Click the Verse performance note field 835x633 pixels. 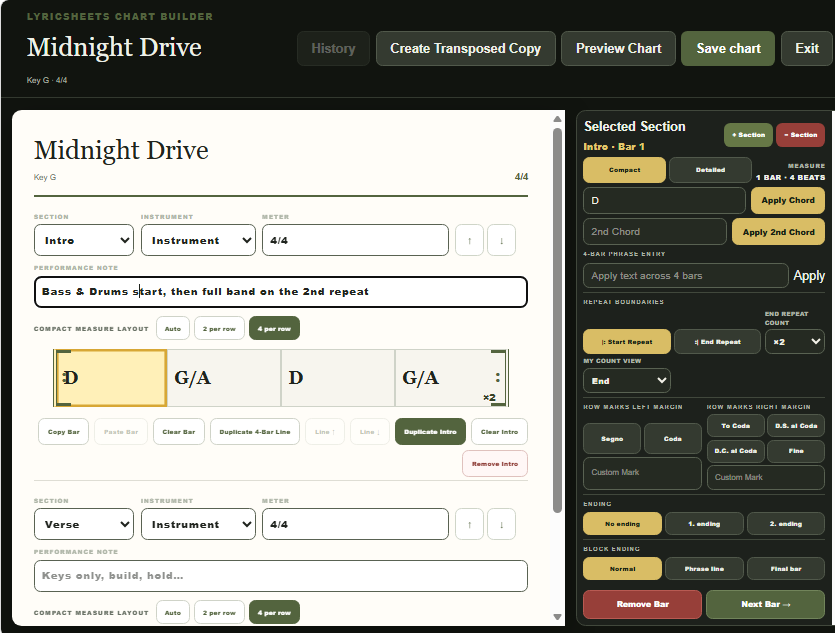pos(281,576)
